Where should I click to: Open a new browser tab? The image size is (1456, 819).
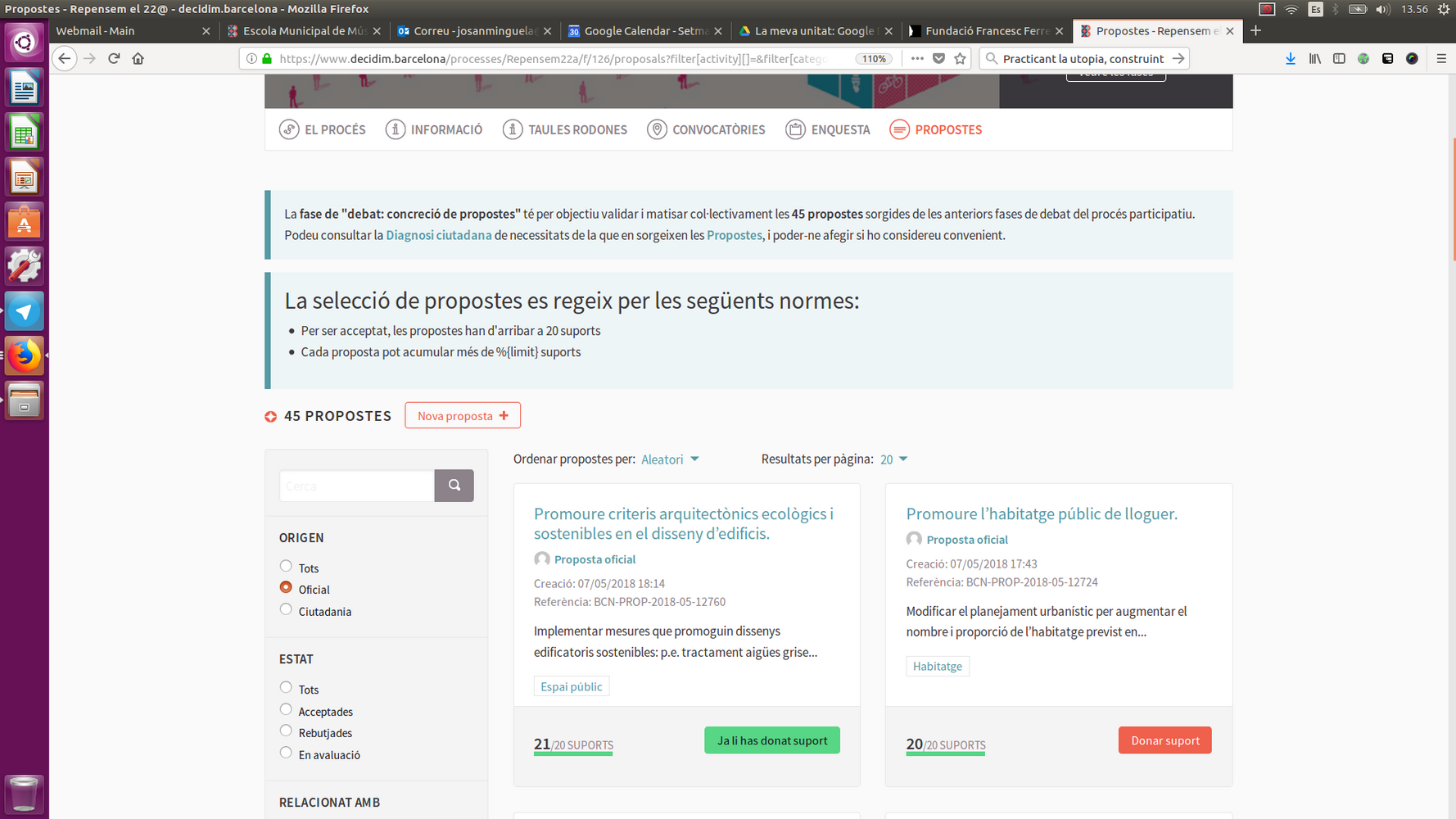[1255, 30]
